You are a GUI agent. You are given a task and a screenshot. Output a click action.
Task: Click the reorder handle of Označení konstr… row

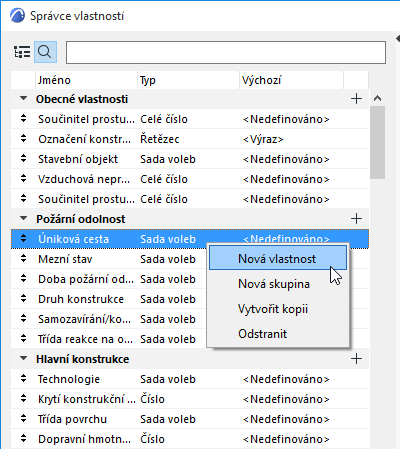[23, 138]
